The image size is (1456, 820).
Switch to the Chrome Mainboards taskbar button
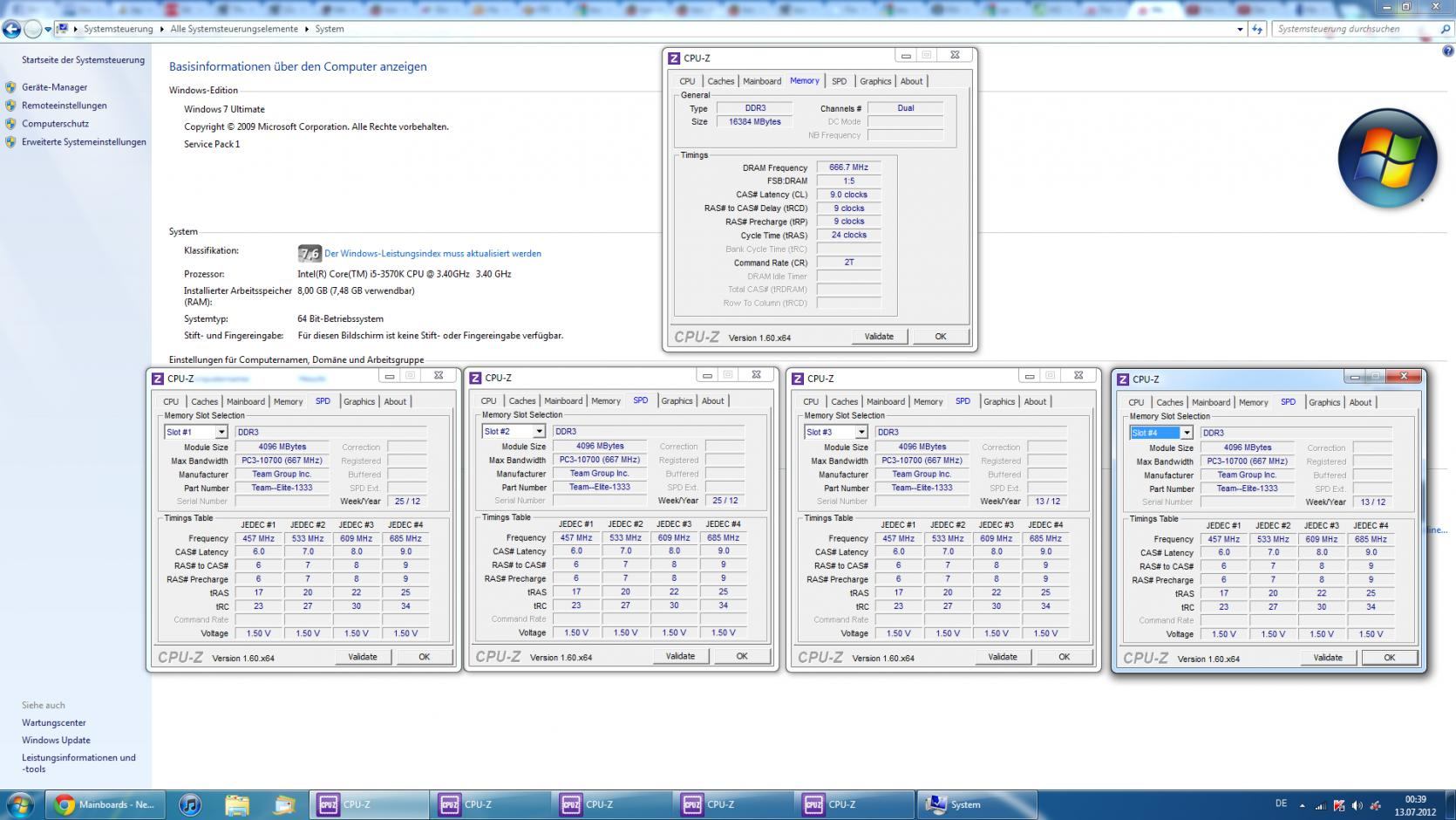coord(104,804)
